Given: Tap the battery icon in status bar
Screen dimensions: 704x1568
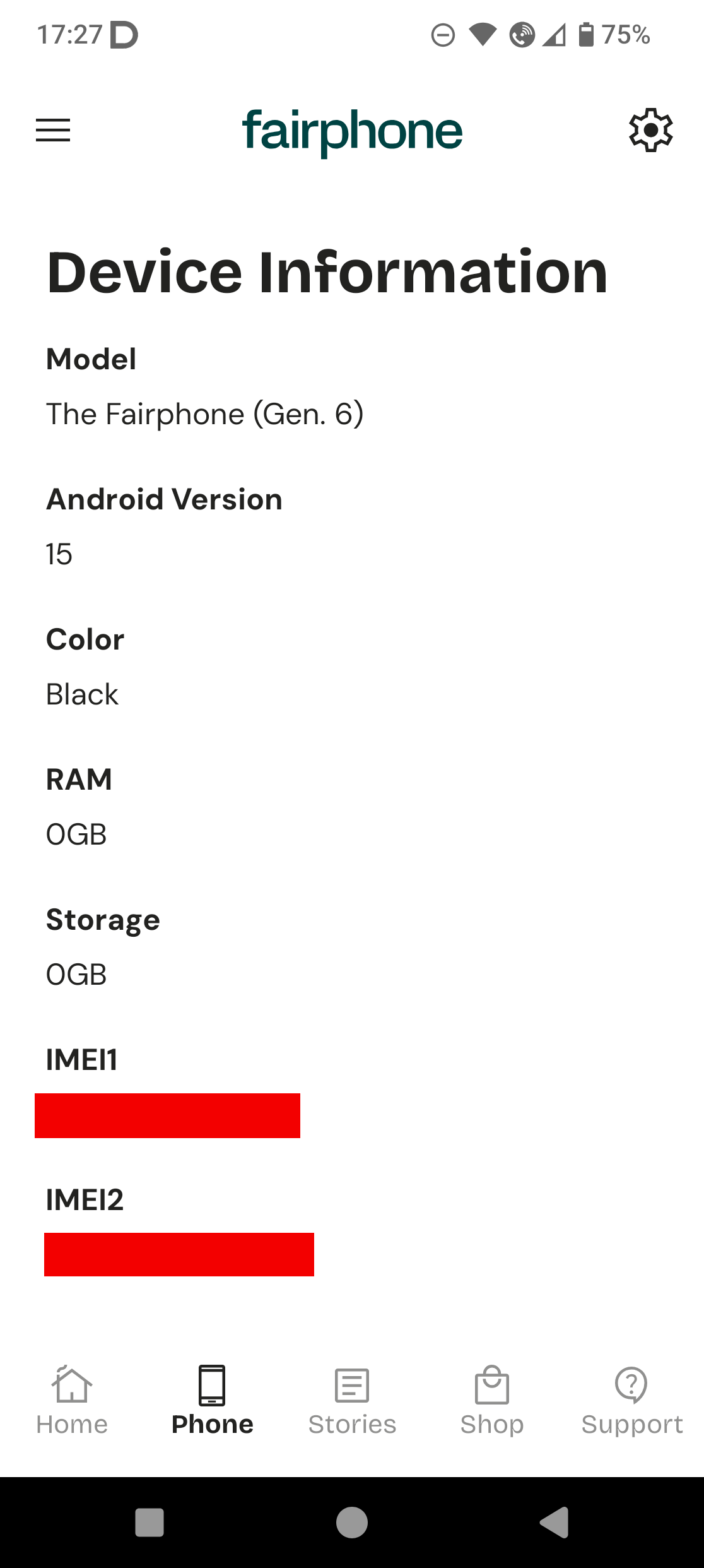Looking at the screenshot, I should (x=586, y=35).
